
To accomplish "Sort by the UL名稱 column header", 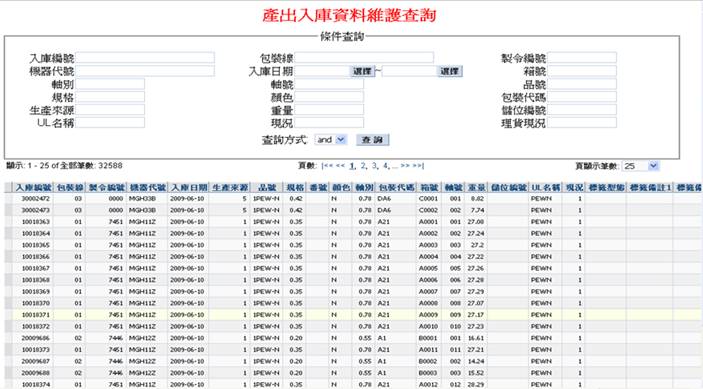I will [x=546, y=187].
